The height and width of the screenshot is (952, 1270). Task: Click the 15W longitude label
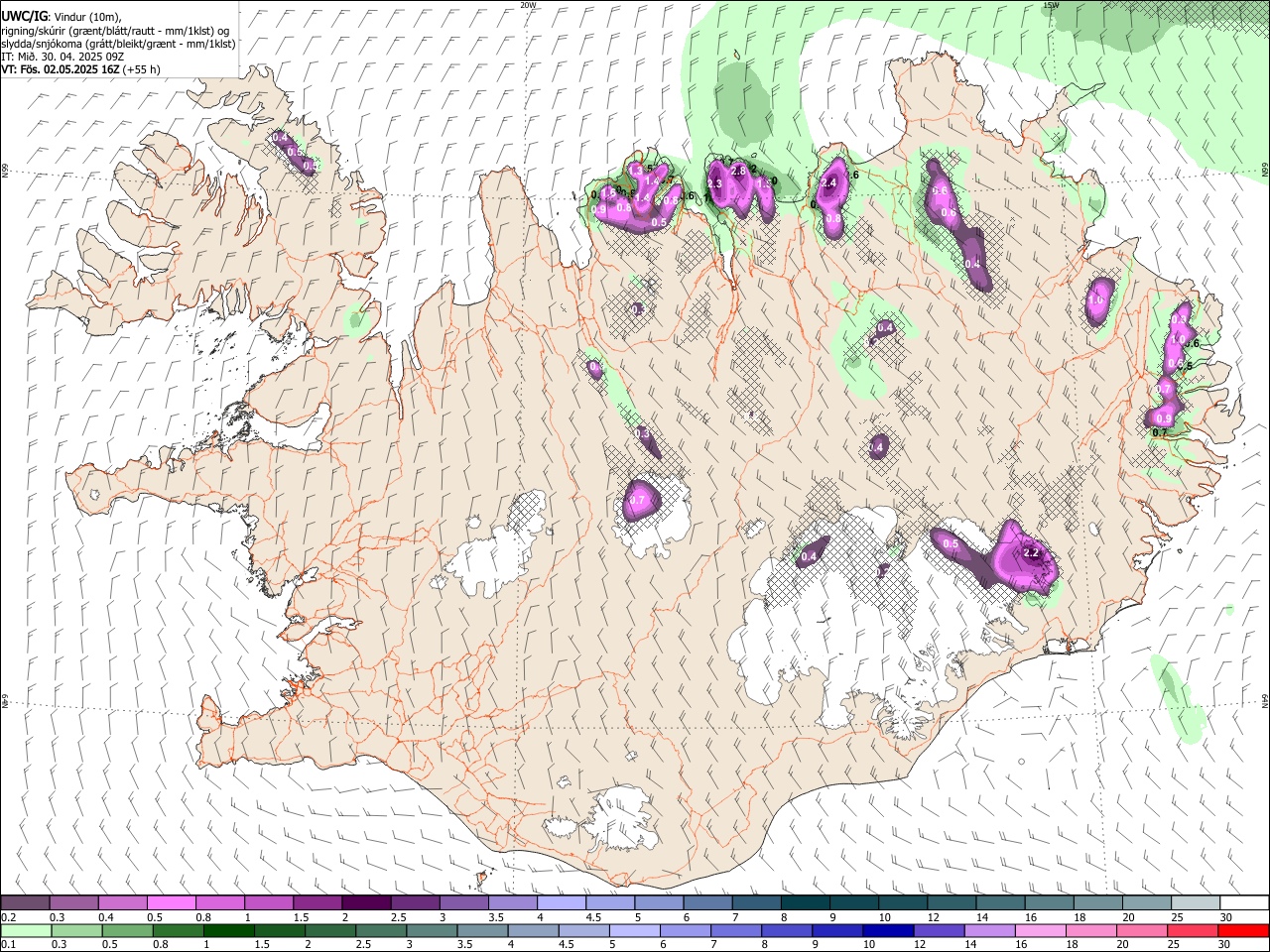pyautogui.click(x=1051, y=5)
